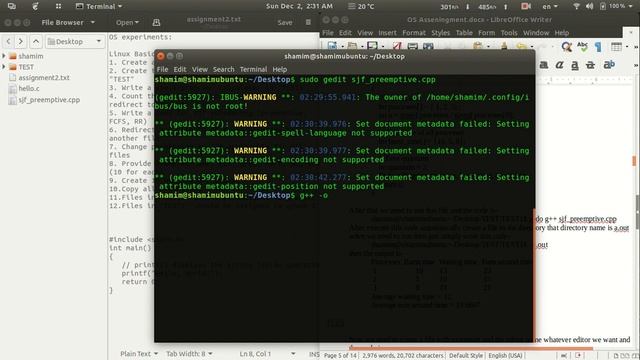Toggle Italic in Writer formatting toolbar
640x360 pixels.
coord(559,64)
